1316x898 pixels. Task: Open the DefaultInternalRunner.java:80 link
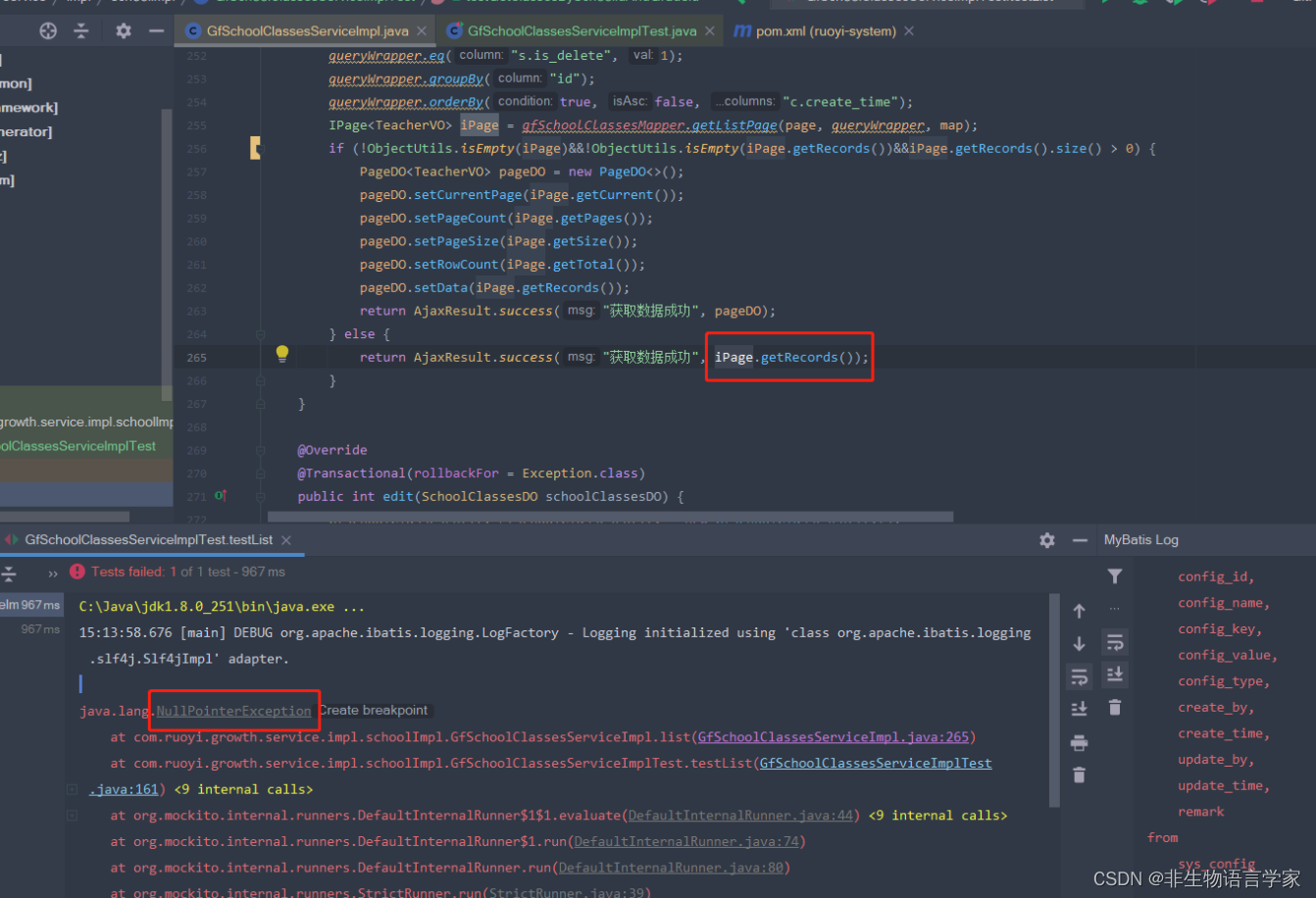pyautogui.click(x=671, y=868)
